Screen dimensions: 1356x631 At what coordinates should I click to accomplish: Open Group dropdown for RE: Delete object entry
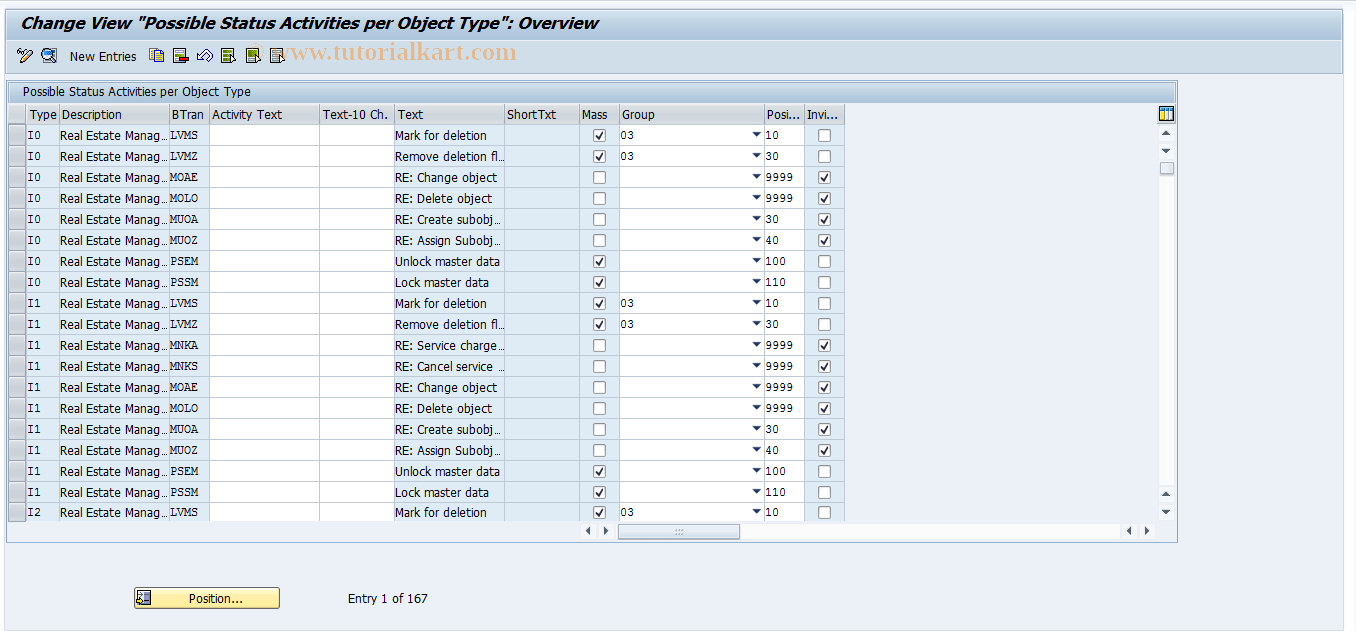tap(757, 198)
